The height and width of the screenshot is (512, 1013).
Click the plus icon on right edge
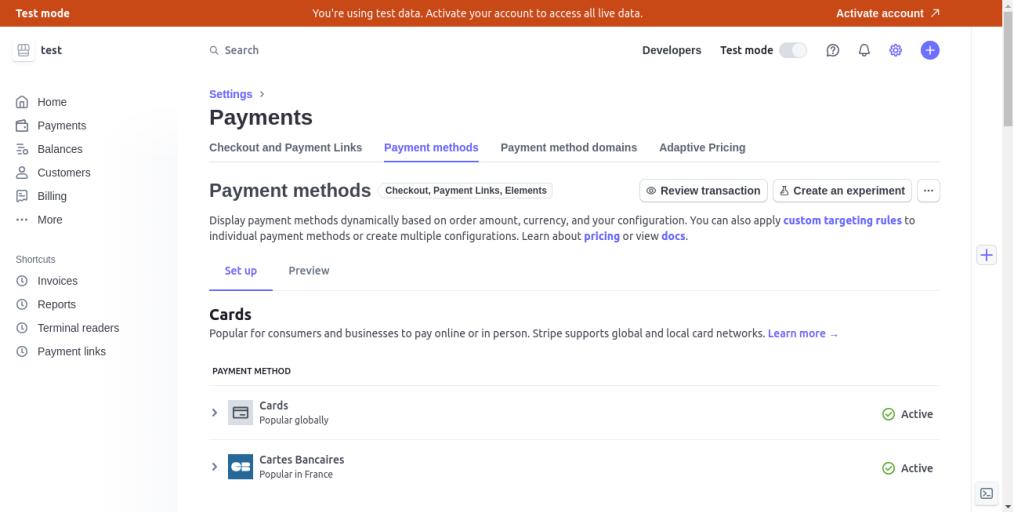point(986,255)
